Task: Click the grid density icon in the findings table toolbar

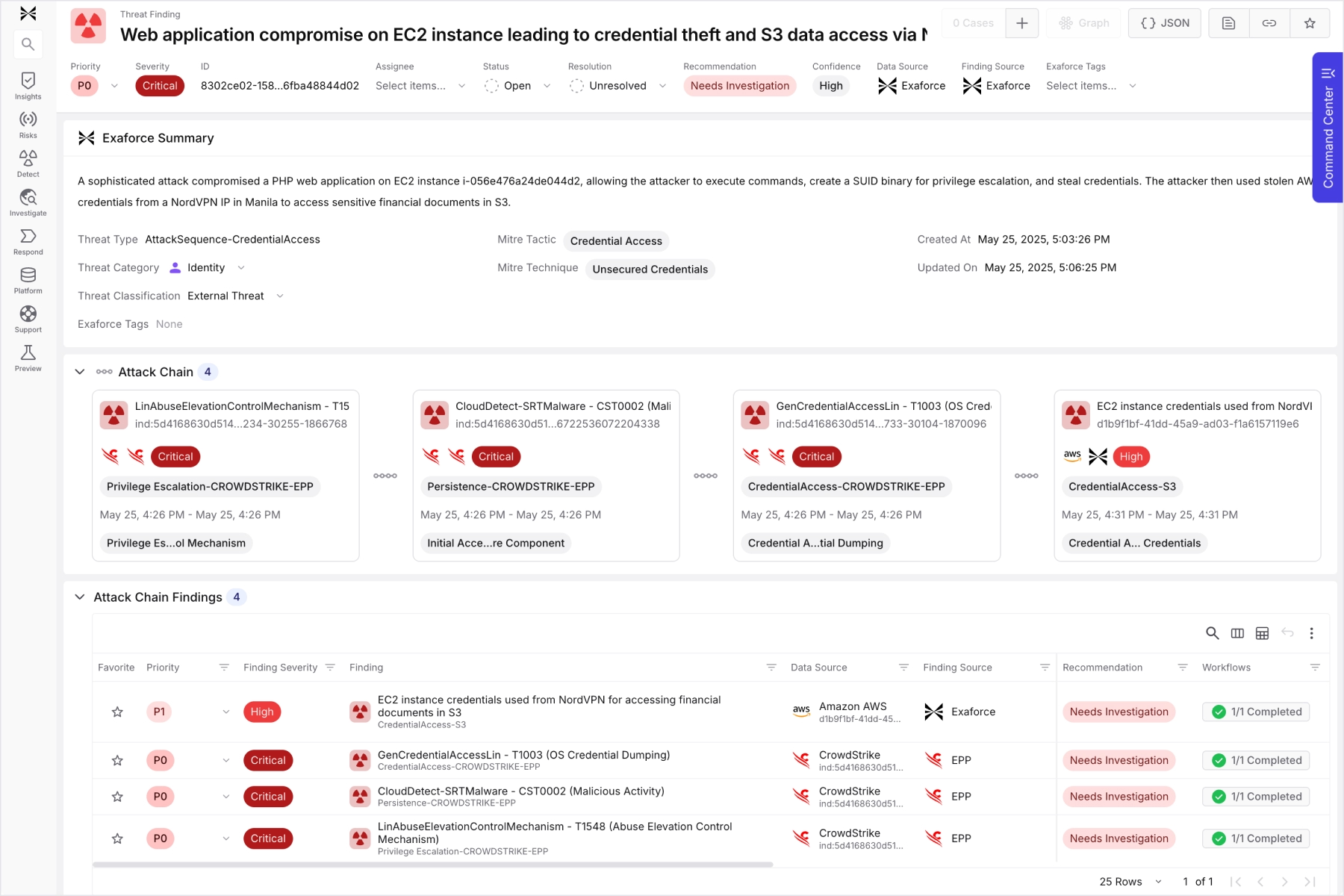Action: tap(1262, 633)
